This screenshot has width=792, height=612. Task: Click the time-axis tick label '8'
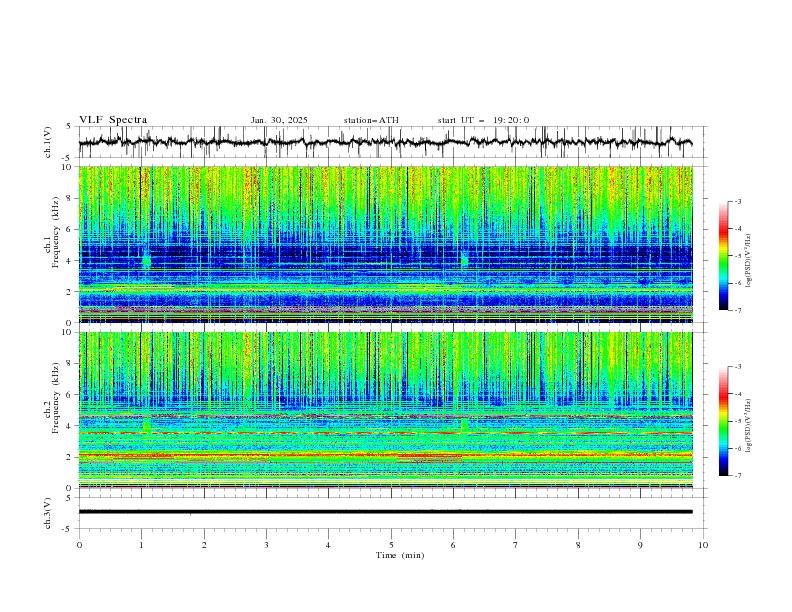[578, 545]
